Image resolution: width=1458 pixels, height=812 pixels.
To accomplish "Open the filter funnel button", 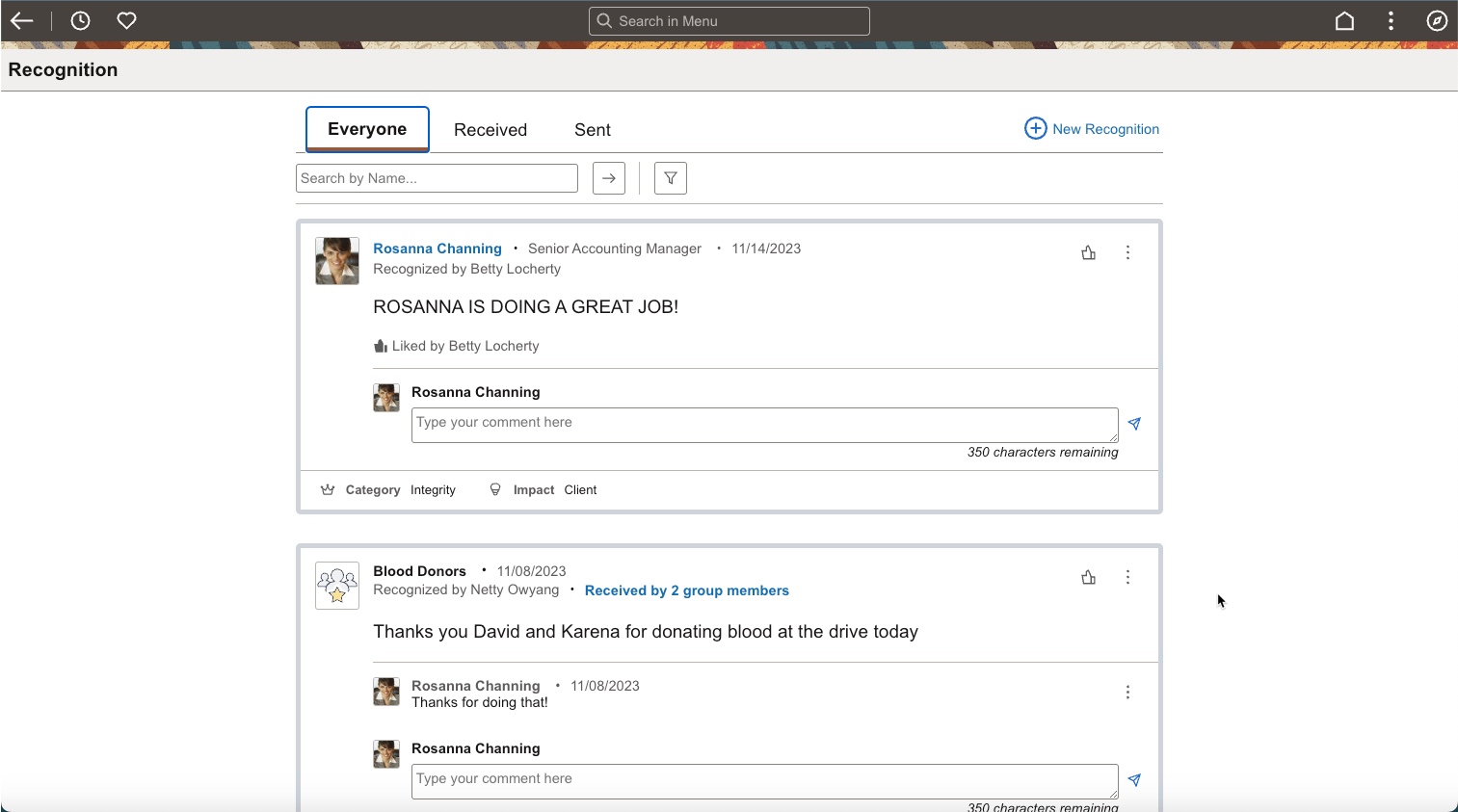I will [671, 178].
